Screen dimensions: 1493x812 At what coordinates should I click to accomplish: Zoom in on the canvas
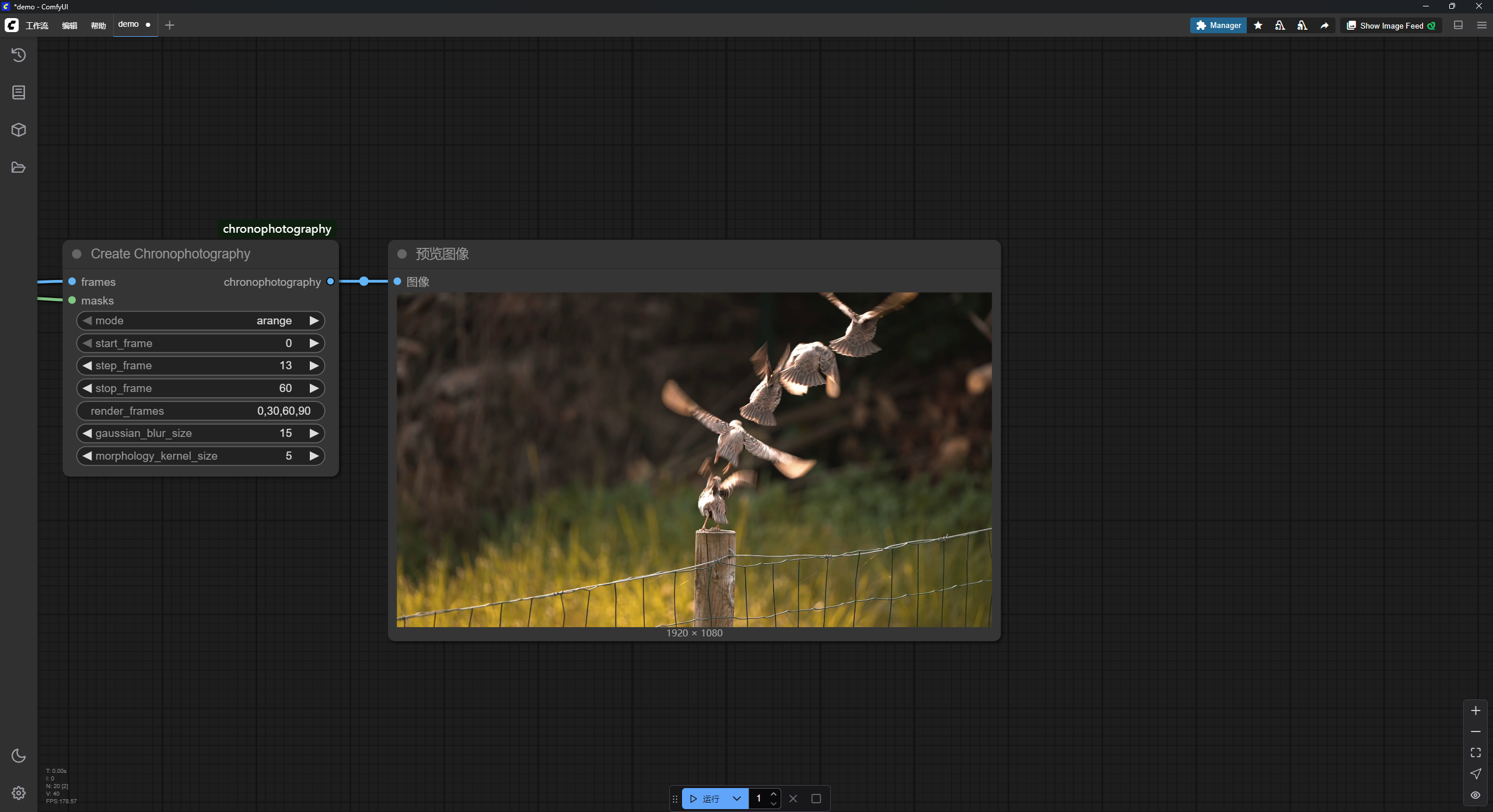tap(1475, 710)
